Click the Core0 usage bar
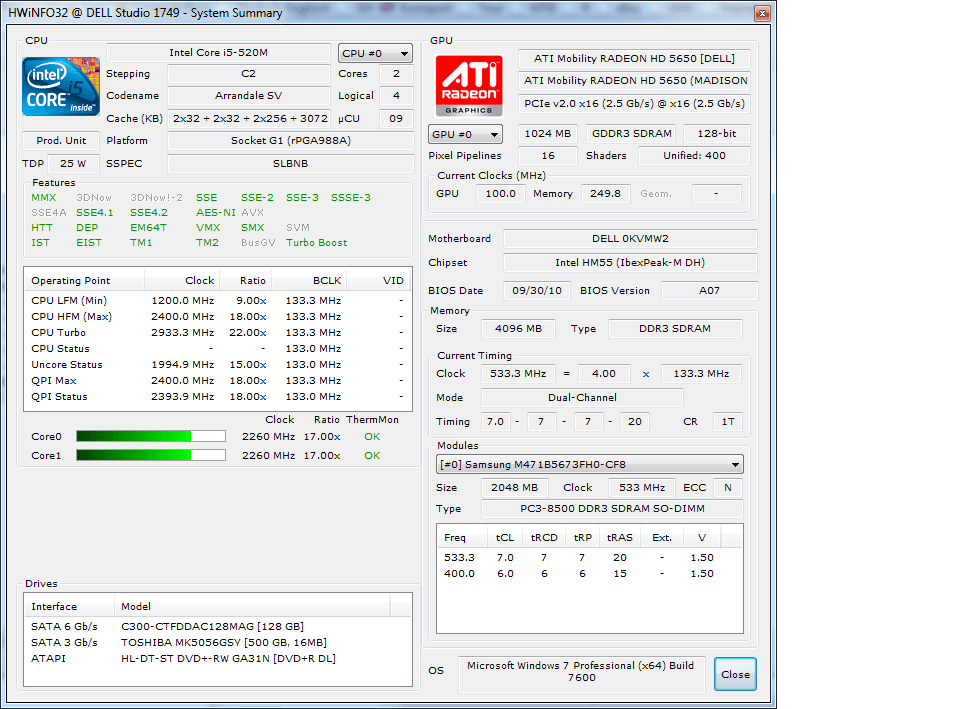 point(151,437)
